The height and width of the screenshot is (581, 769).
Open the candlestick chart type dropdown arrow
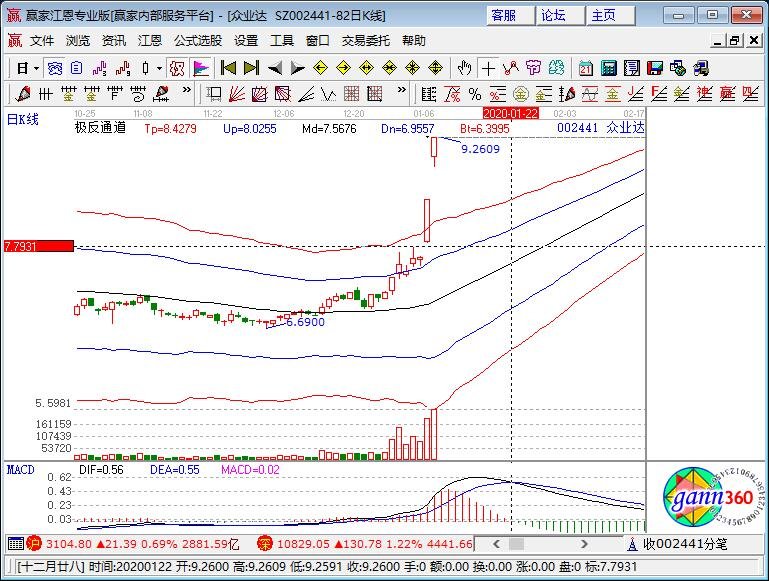(159, 69)
